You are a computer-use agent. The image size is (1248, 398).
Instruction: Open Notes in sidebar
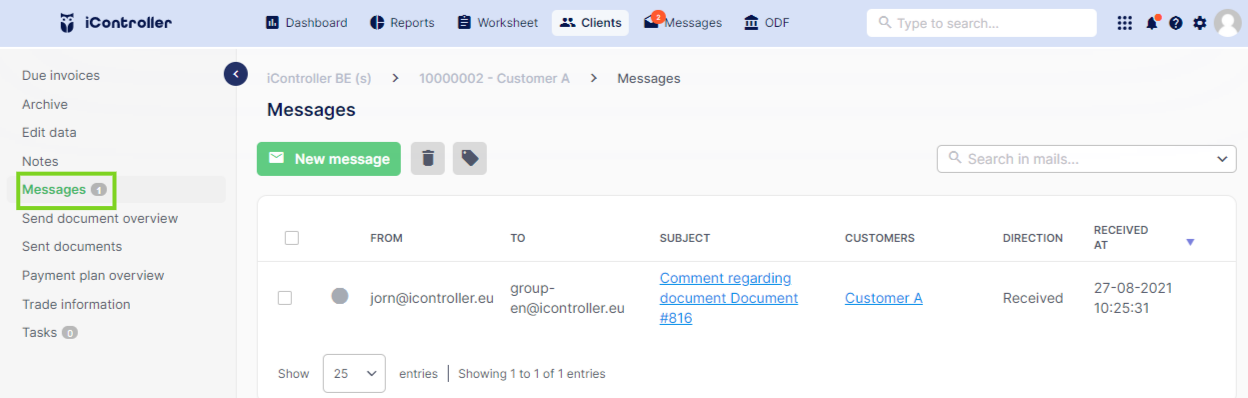pos(40,161)
